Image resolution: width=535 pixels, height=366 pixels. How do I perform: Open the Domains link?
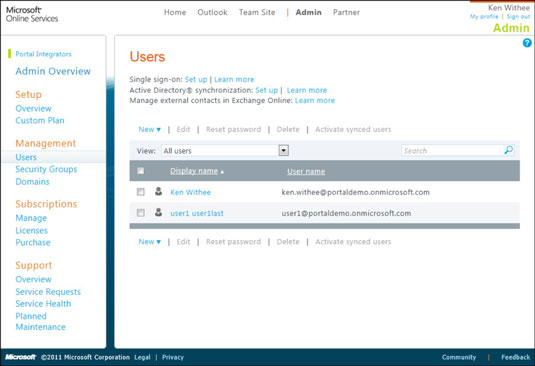click(32, 182)
